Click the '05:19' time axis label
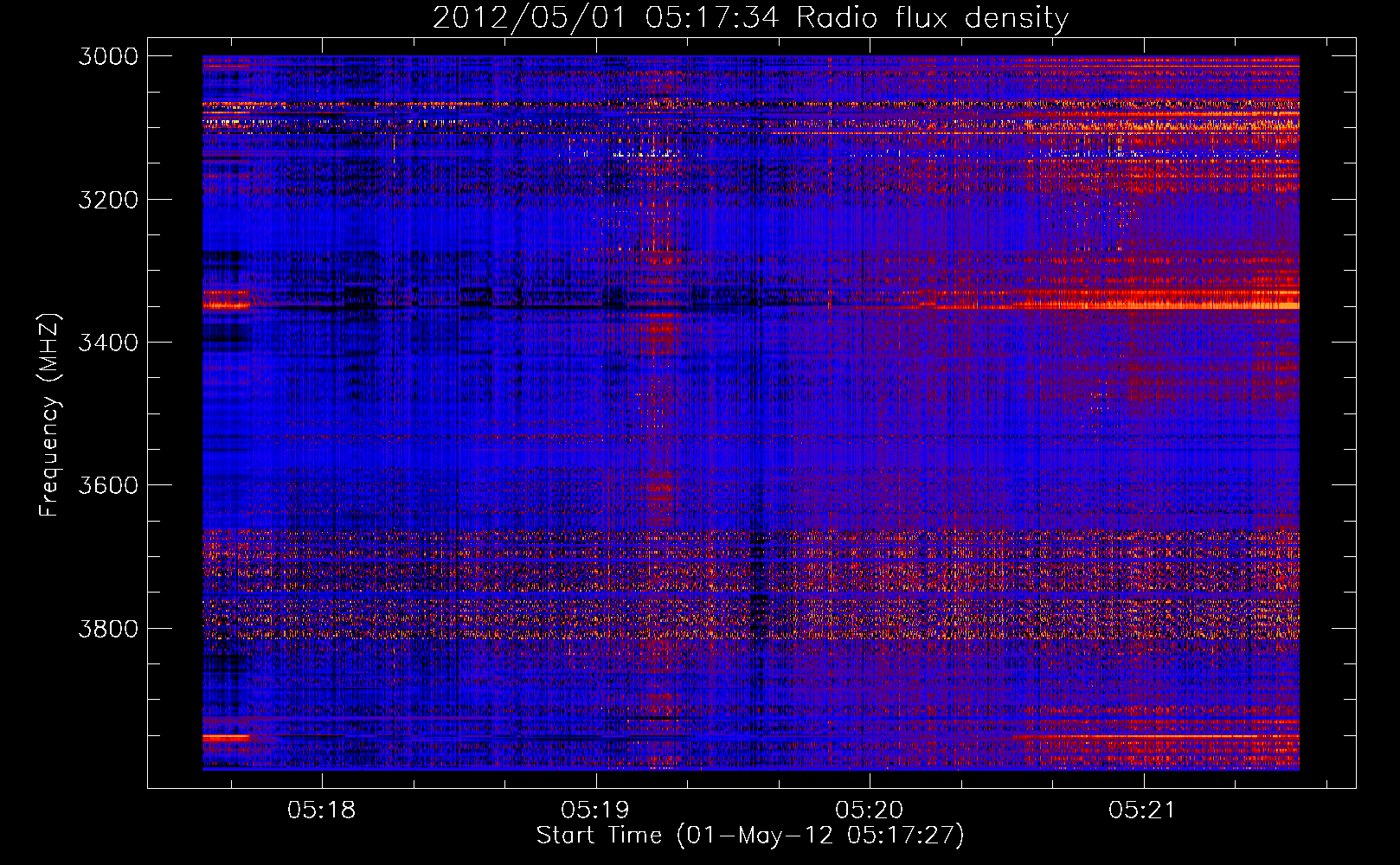The image size is (1400, 865). coord(595,811)
